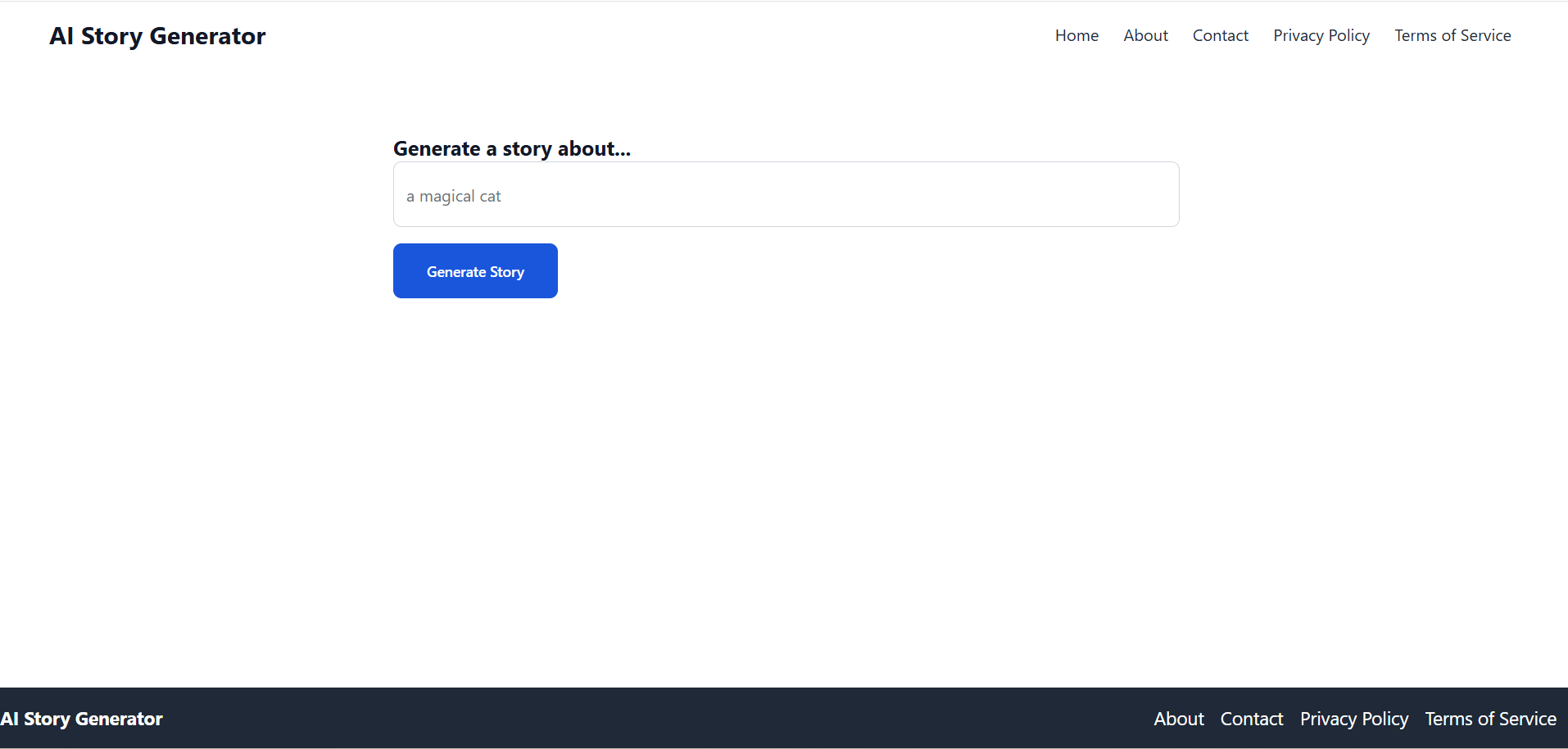Select Privacy Policy in the header menu
Image resolution: width=1568 pixels, height=749 pixels.
pyautogui.click(x=1321, y=35)
